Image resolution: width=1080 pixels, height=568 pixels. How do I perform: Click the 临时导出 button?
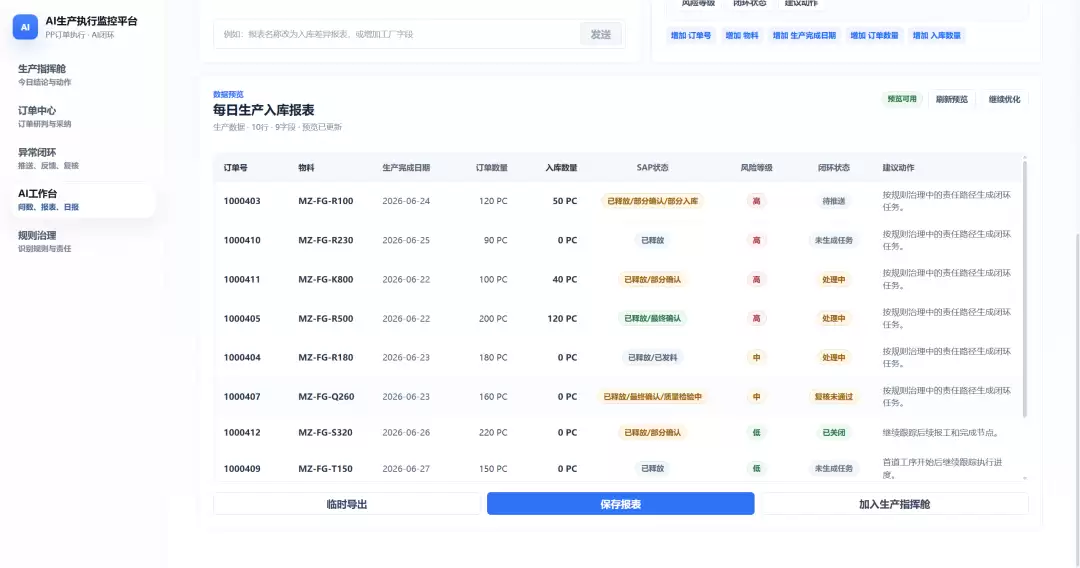(x=346, y=504)
